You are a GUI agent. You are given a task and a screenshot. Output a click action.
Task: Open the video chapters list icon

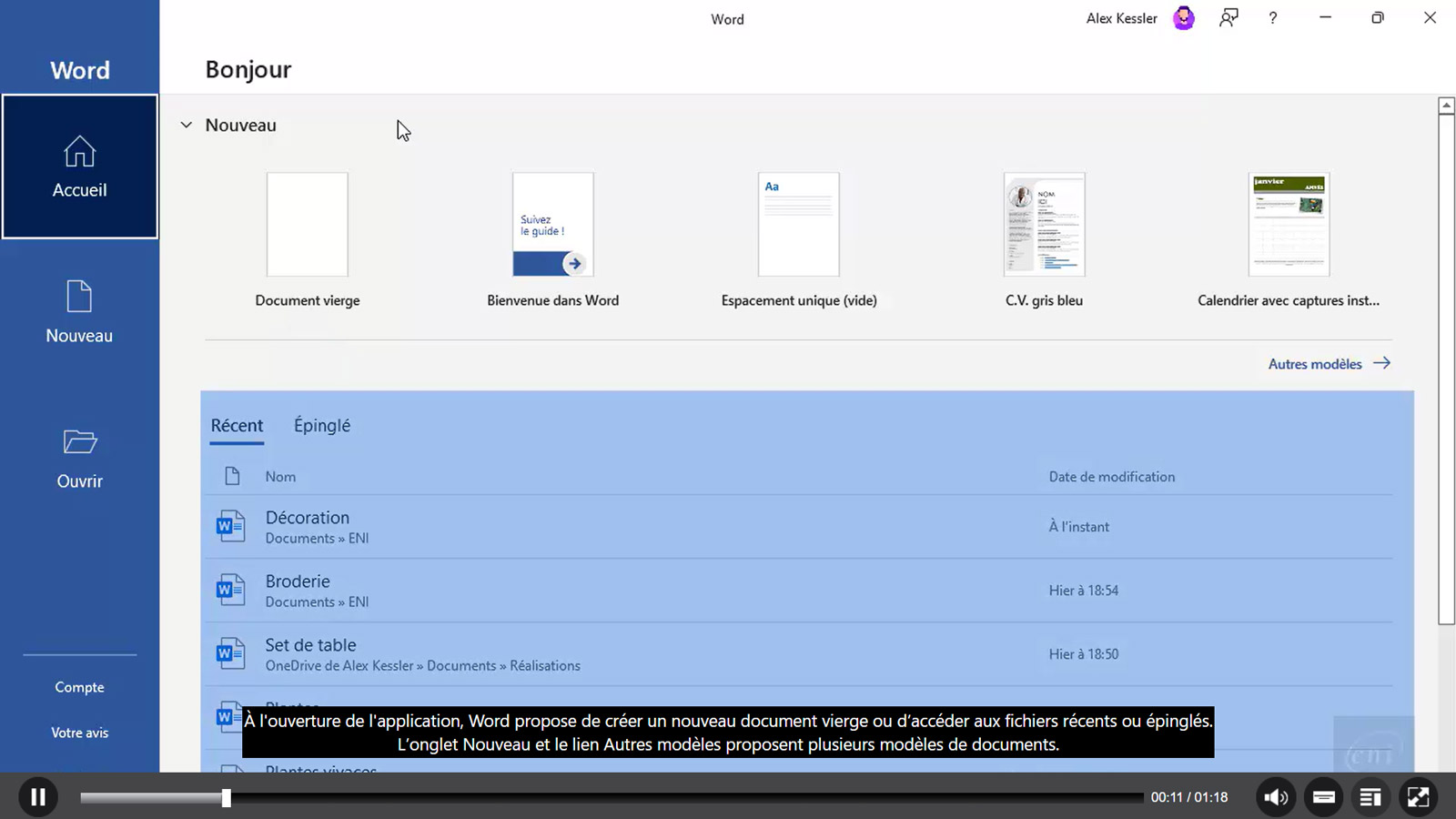tap(1370, 797)
